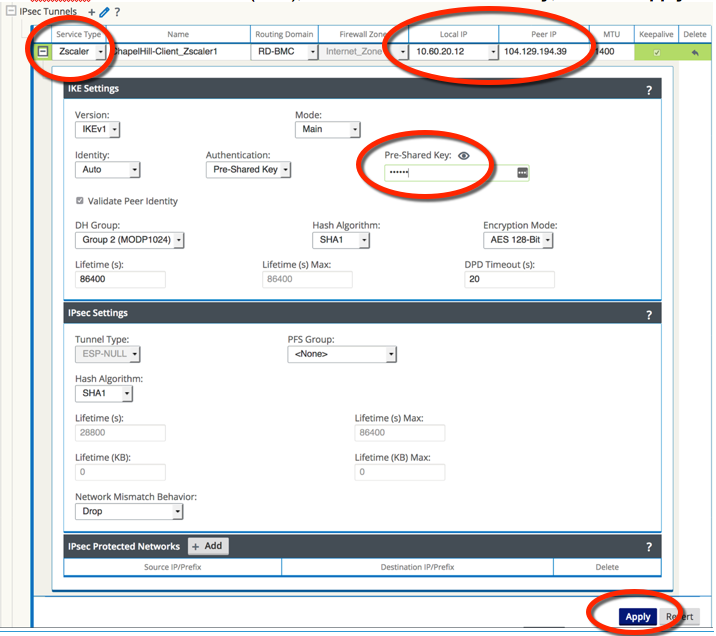Viewport: 716px width, 636px height.
Task: Click the Destination IP/Prefix column header
Action: (417, 567)
